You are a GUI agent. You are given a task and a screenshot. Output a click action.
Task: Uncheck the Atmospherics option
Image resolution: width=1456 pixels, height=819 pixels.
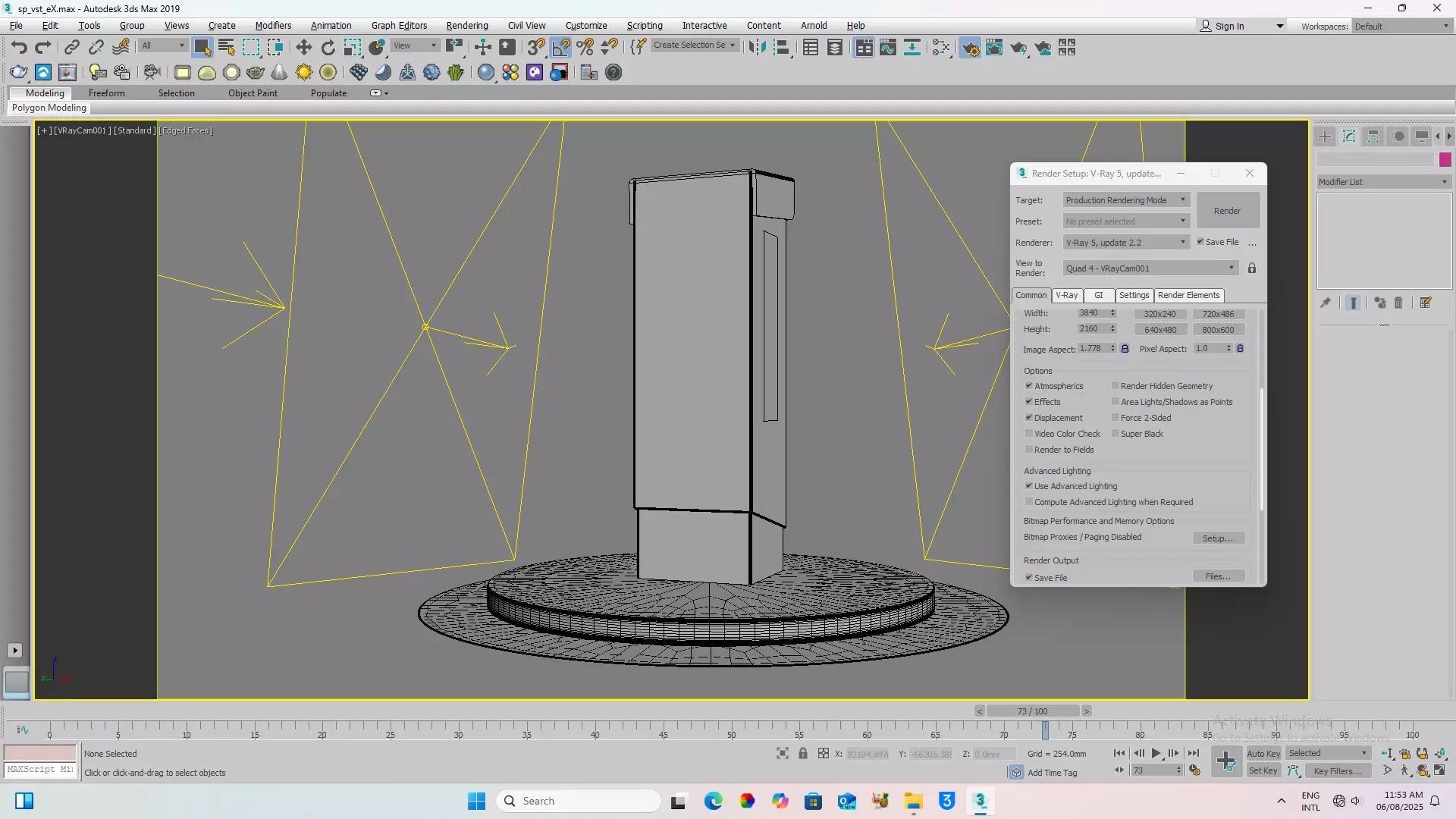(1029, 386)
